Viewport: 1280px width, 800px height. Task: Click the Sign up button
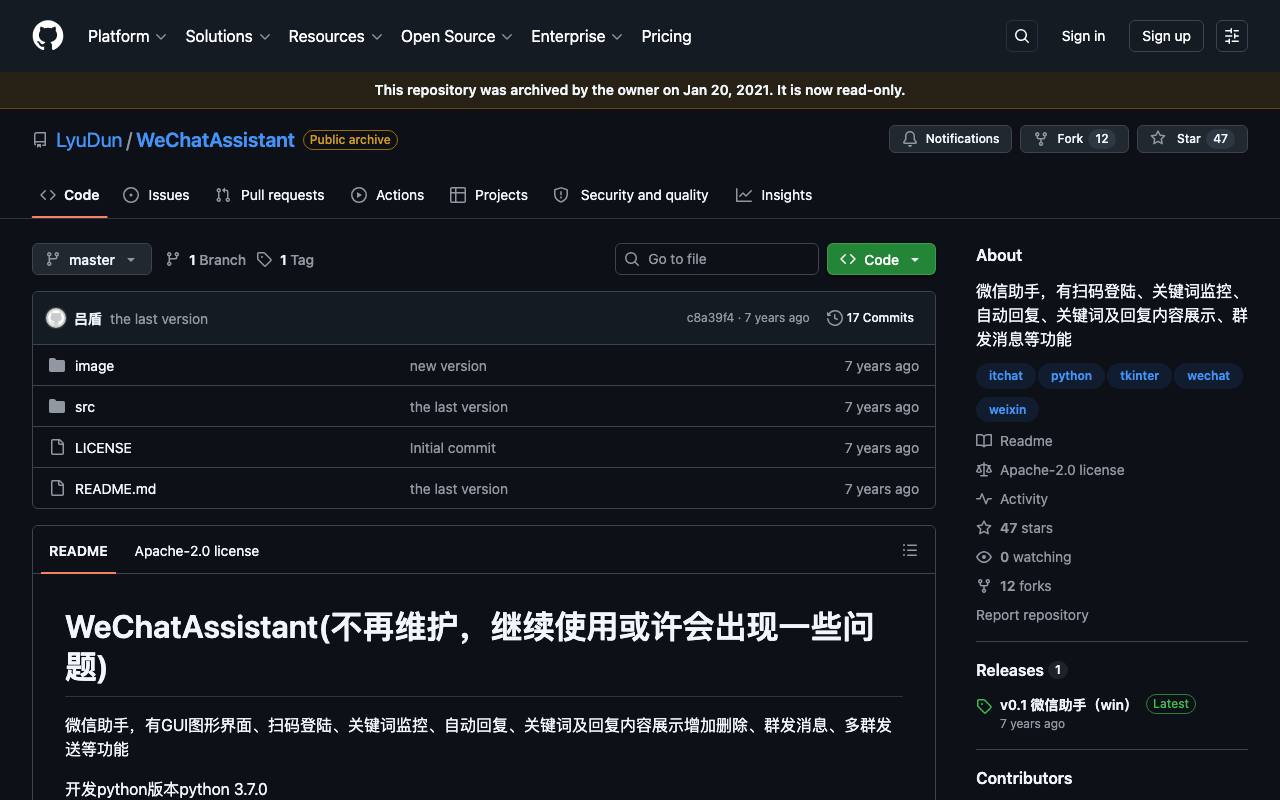point(1166,36)
